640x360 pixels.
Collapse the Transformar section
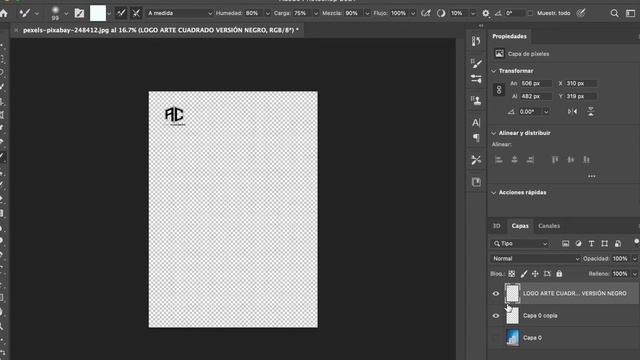click(x=493, y=71)
